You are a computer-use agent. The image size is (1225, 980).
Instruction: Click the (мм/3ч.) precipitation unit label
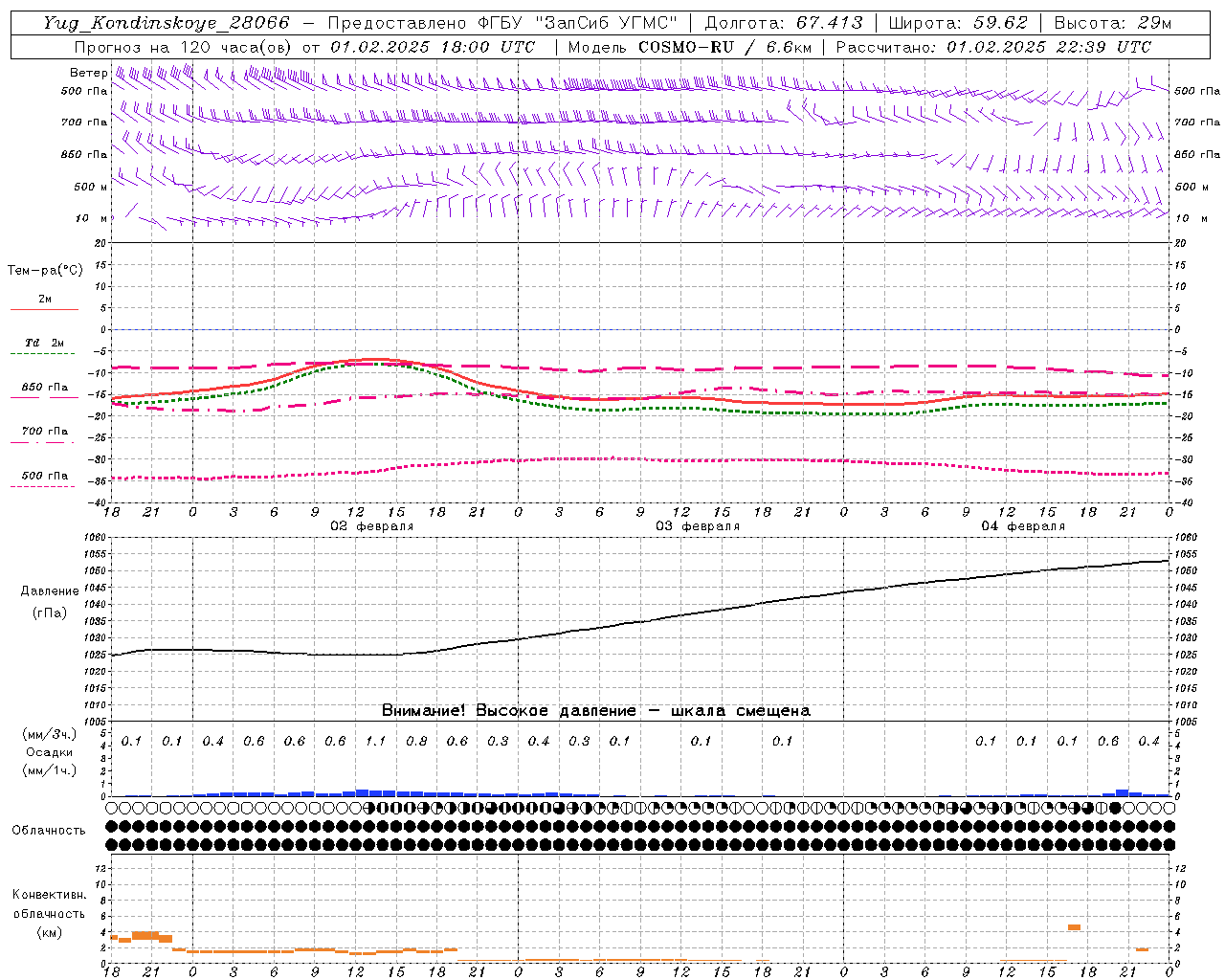(50, 735)
